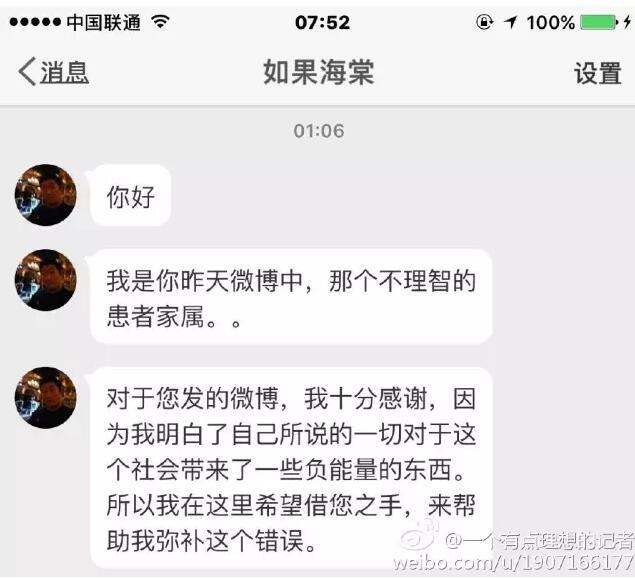Tap the sender avatar beside 你好
635x578 pixels.
45,195
